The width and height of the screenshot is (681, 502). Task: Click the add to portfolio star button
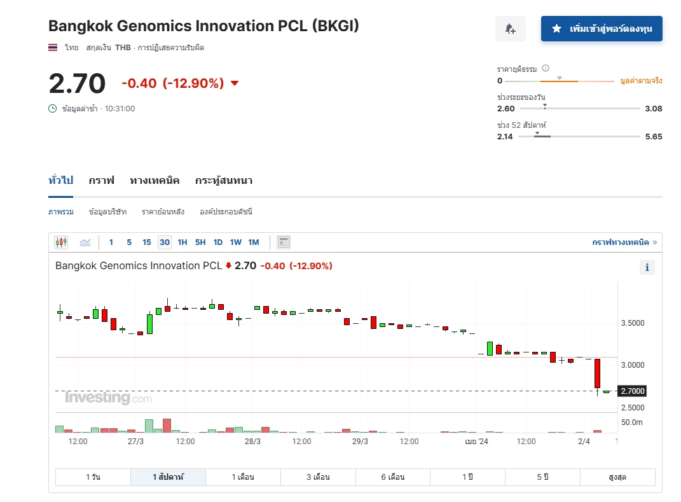602,29
